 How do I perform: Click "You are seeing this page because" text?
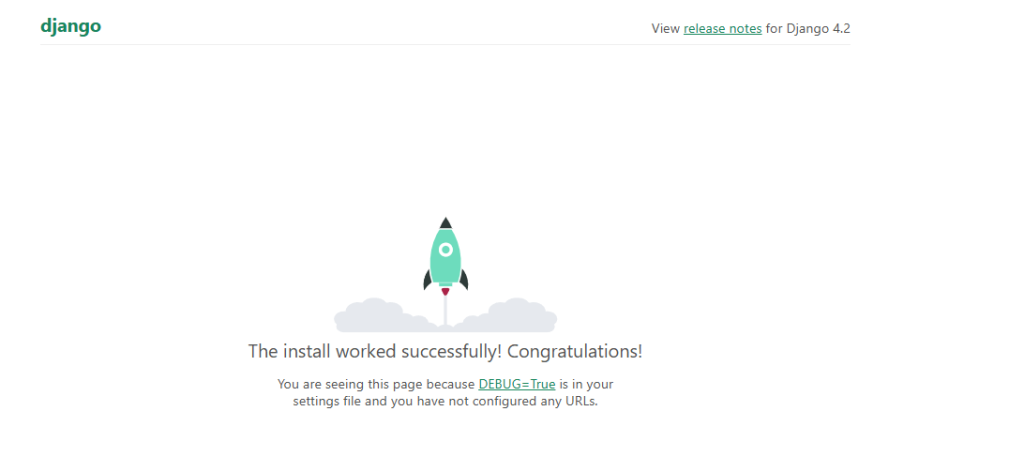coord(376,383)
